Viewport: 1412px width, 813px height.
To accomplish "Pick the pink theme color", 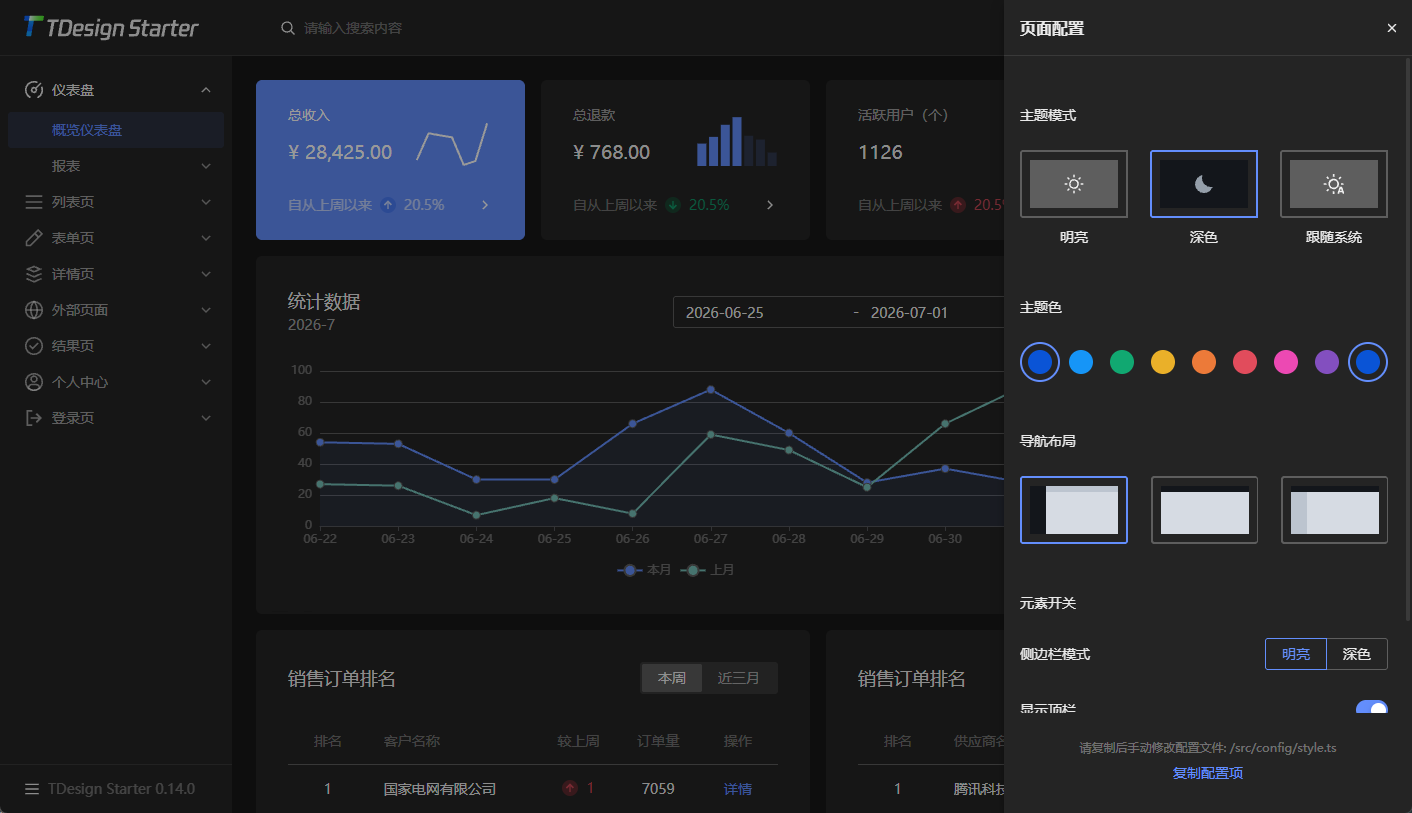I will click(1286, 362).
